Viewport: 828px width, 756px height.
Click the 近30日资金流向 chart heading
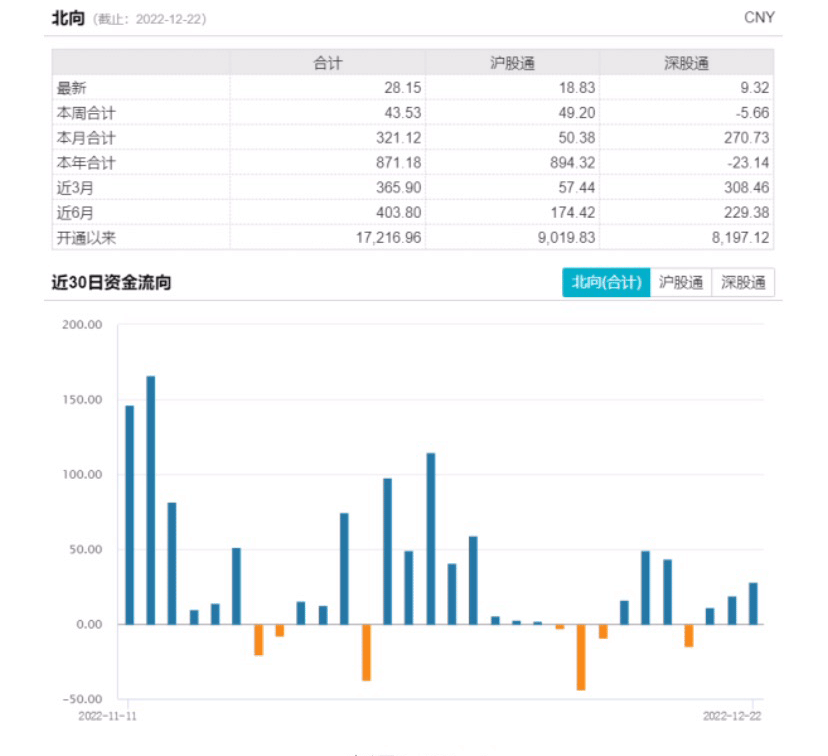pyautogui.click(x=111, y=283)
